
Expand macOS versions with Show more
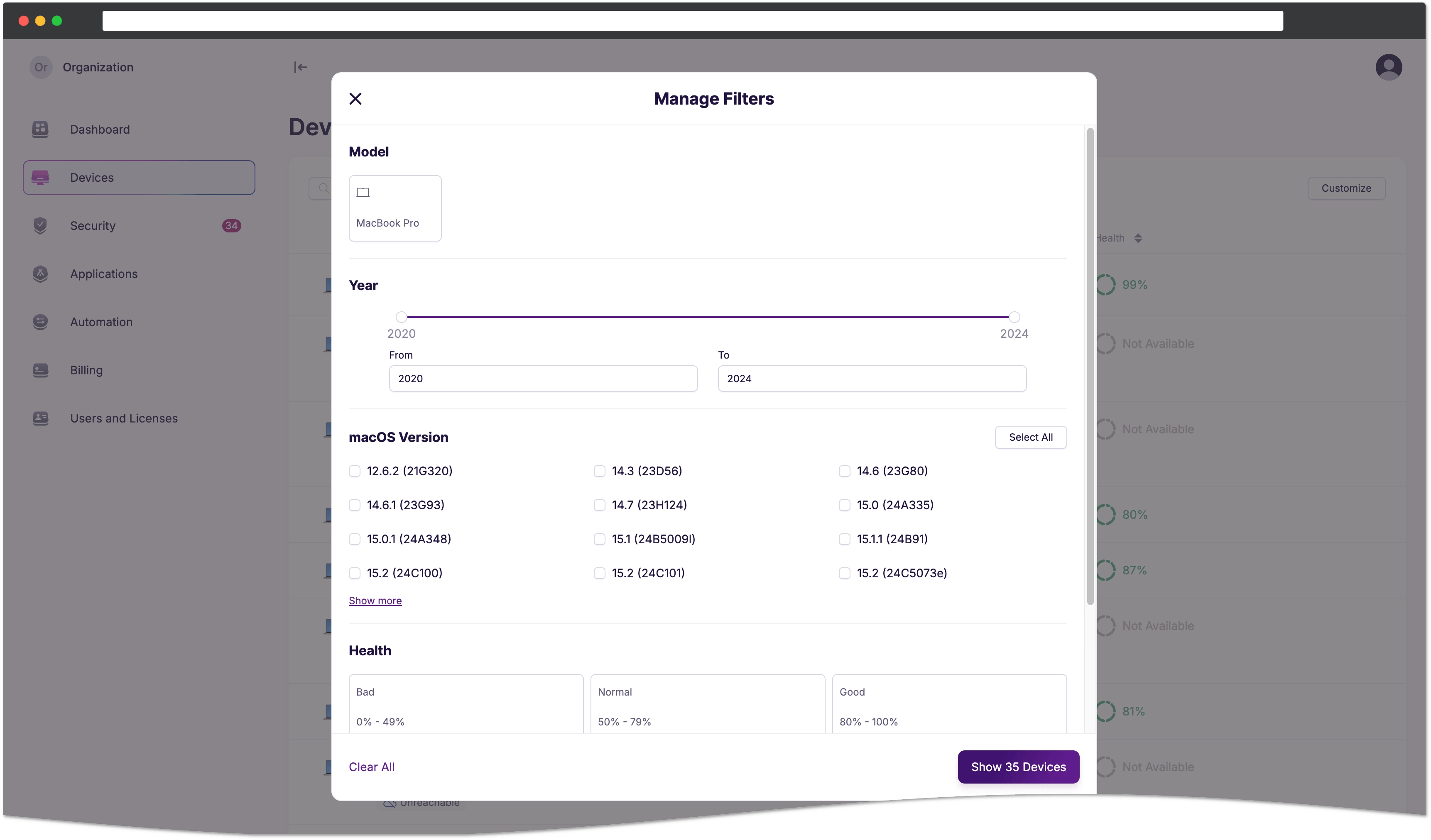pos(375,601)
